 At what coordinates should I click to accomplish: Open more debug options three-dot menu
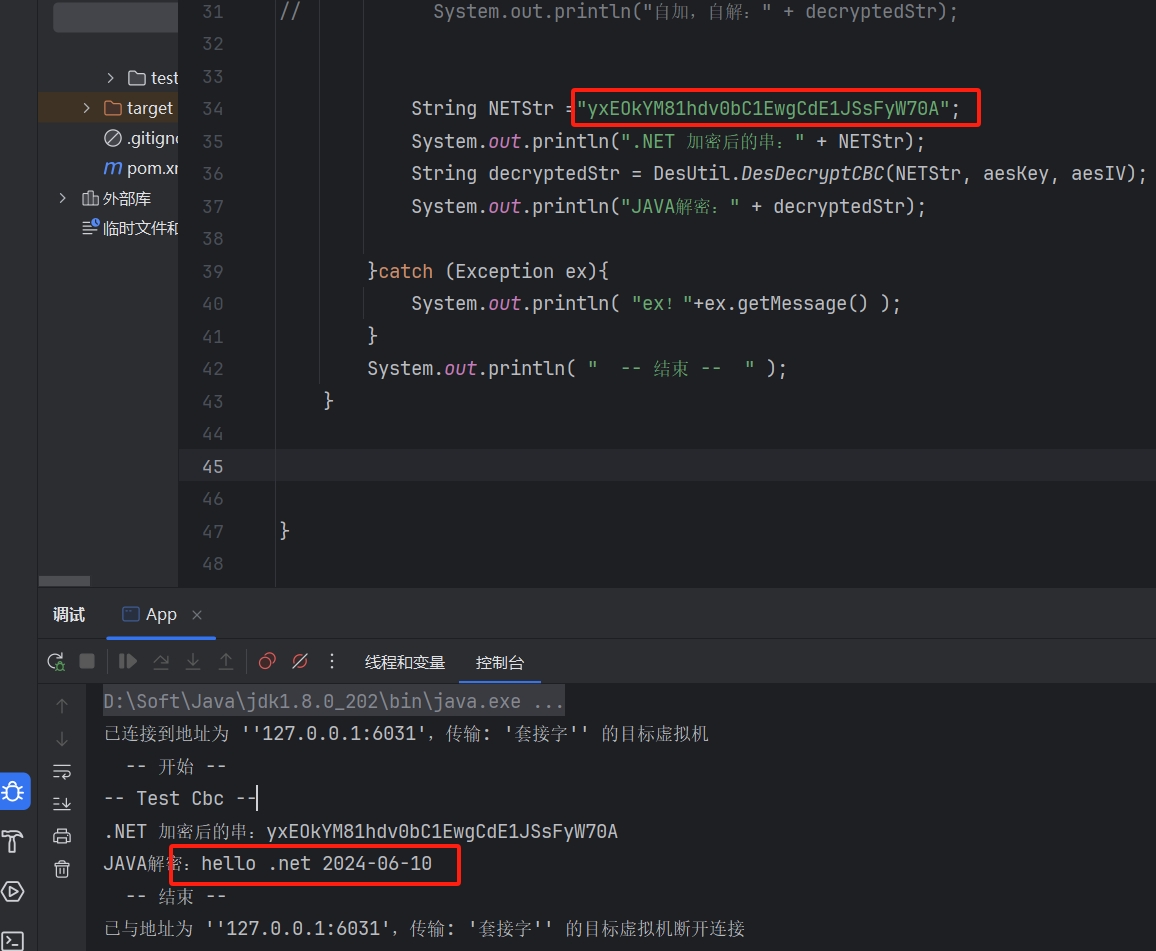tap(333, 661)
